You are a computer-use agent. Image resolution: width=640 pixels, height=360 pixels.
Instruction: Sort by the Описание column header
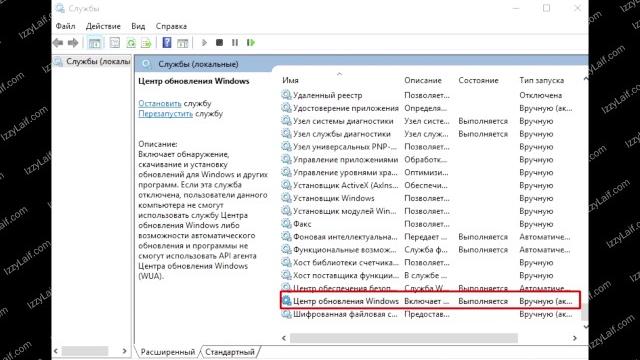tap(423, 80)
